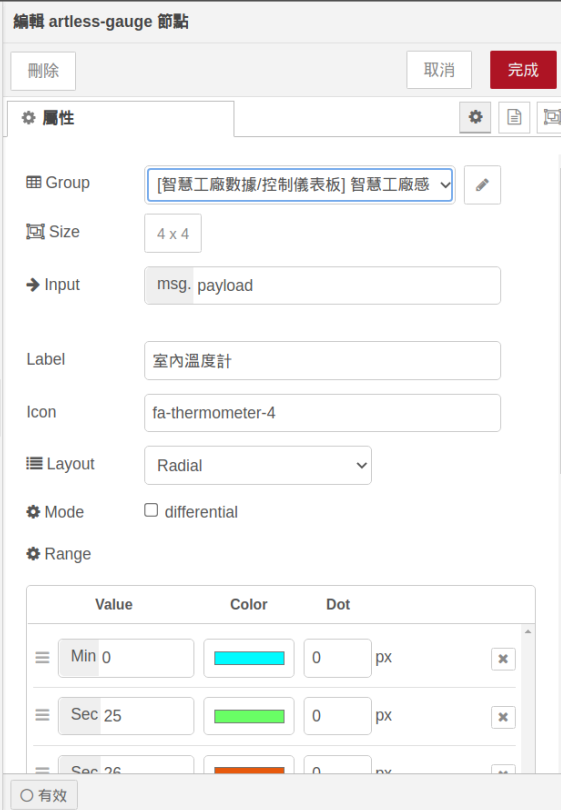This screenshot has width=561, height=810.
Task: Click the Range section label
Action: [x=59, y=554]
